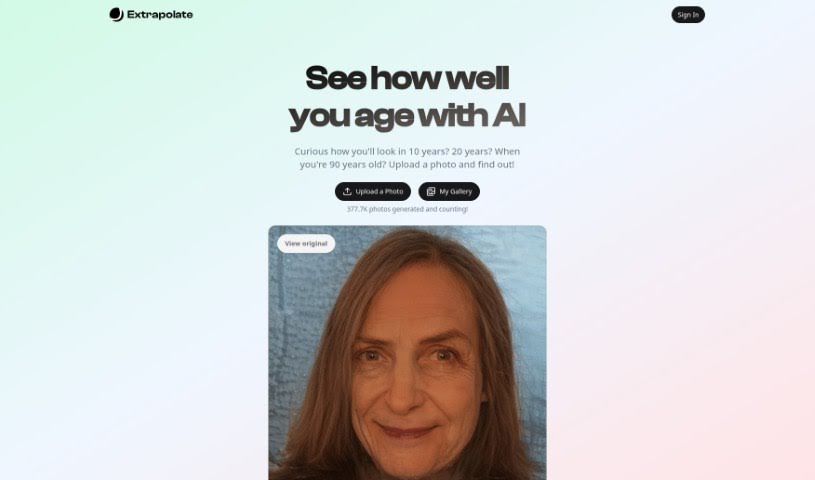The height and width of the screenshot is (480, 815).
Task: Select the Upload a Photo label
Action: (x=379, y=191)
